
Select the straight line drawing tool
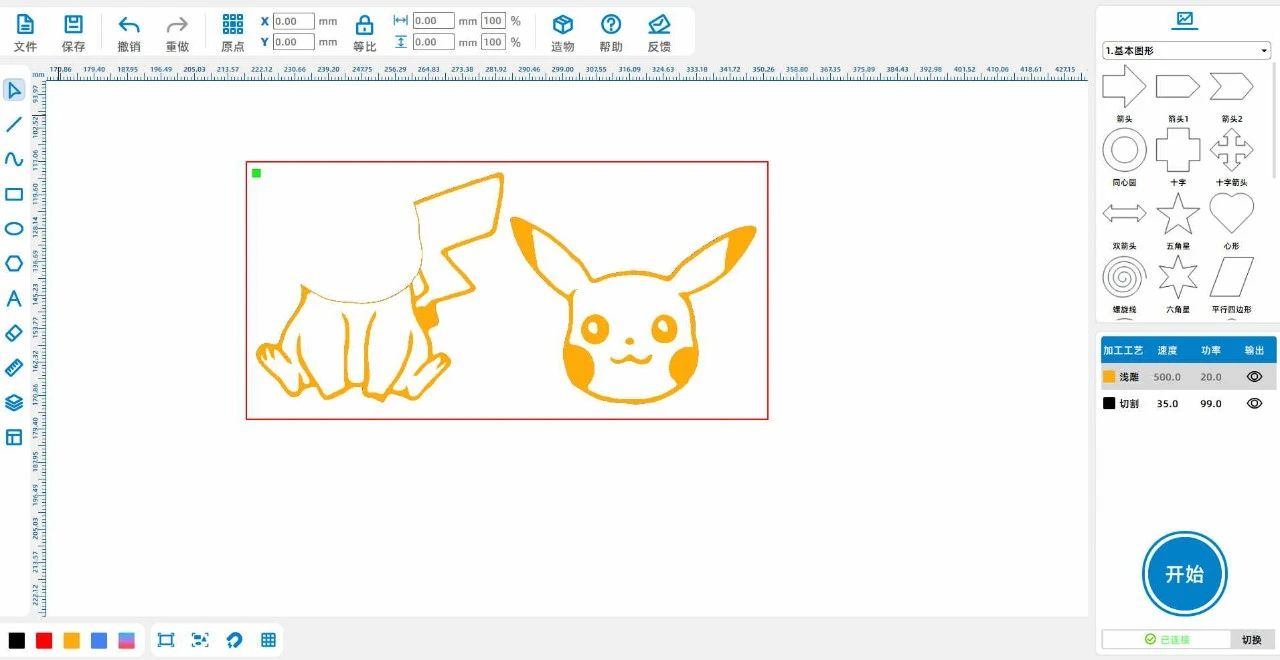[x=14, y=125]
